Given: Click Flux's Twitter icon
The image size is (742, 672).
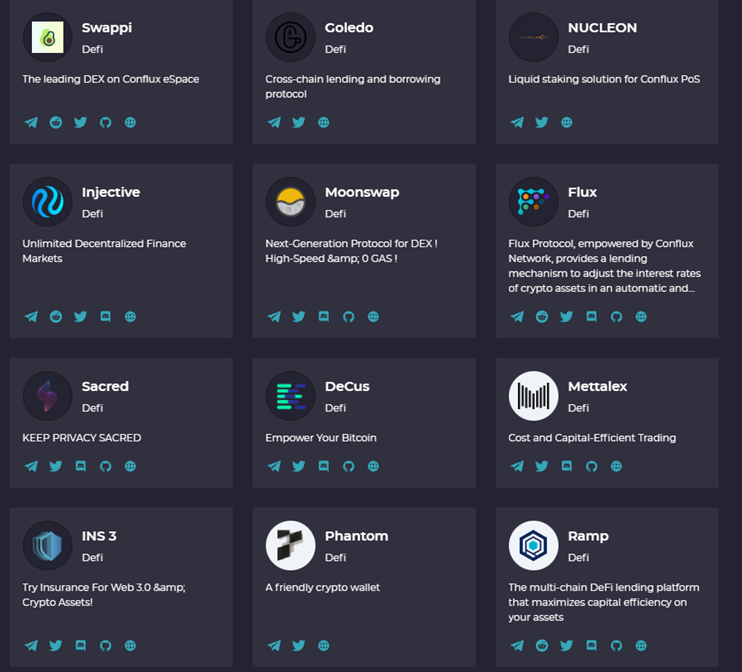Looking at the screenshot, I should point(566,317).
